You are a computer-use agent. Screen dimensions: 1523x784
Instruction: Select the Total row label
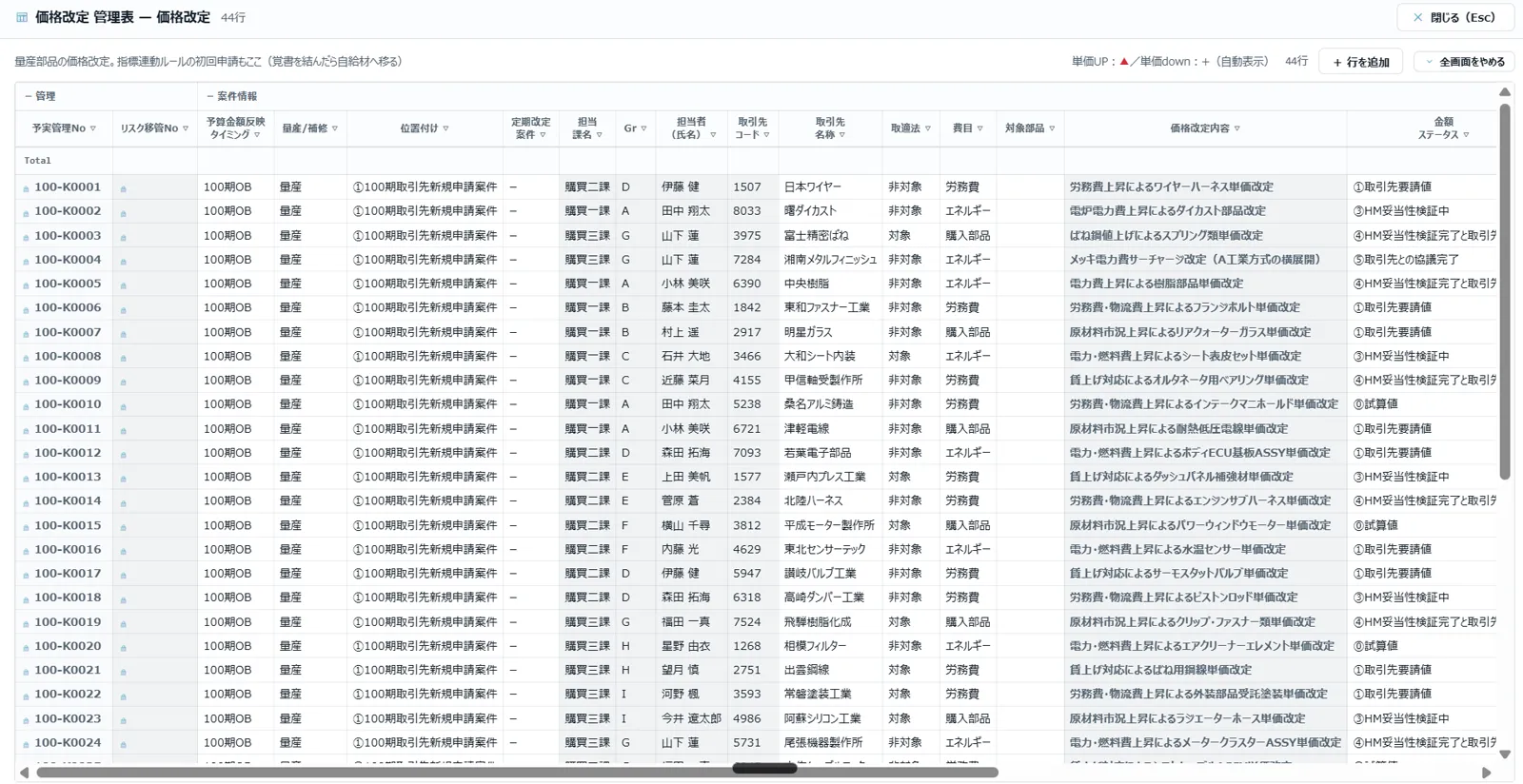[x=38, y=161]
